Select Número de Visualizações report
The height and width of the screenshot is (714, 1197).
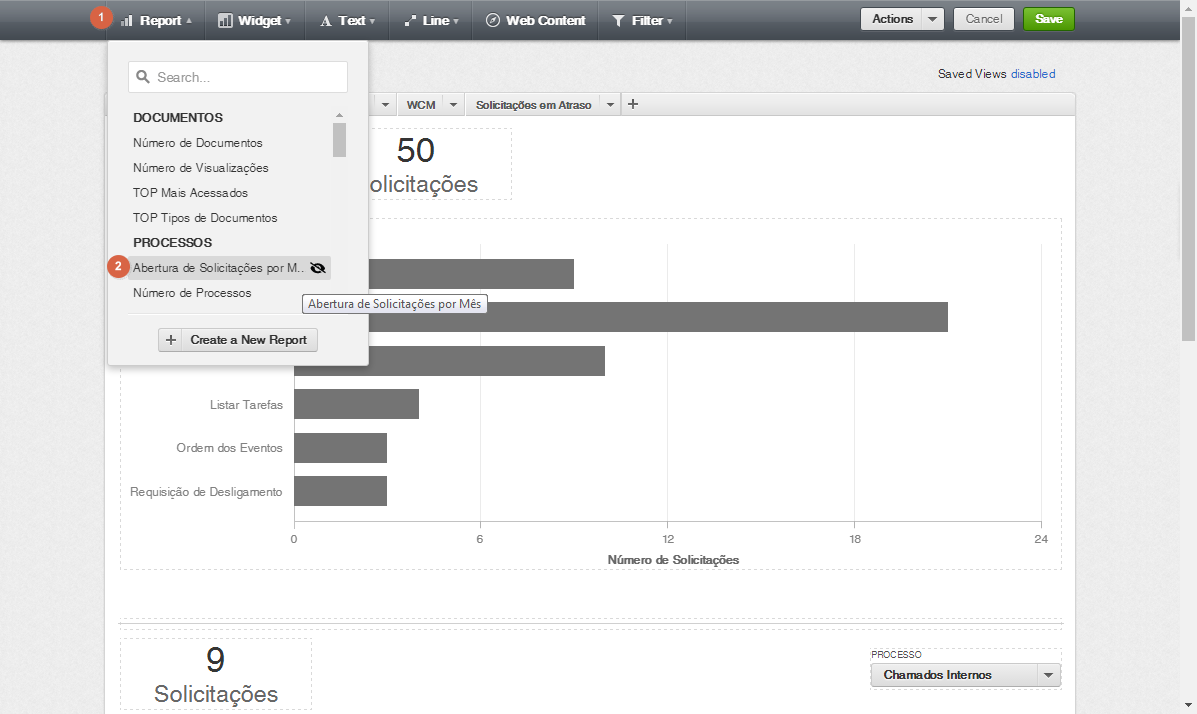201,168
